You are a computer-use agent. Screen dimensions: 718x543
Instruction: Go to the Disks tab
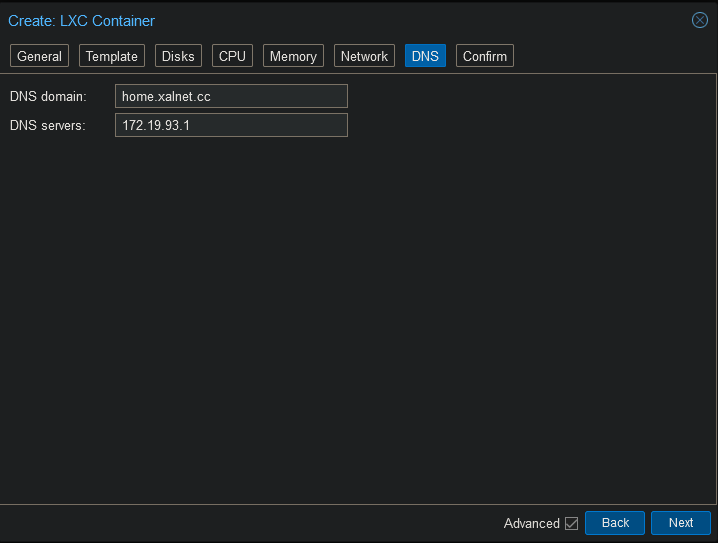pos(178,56)
